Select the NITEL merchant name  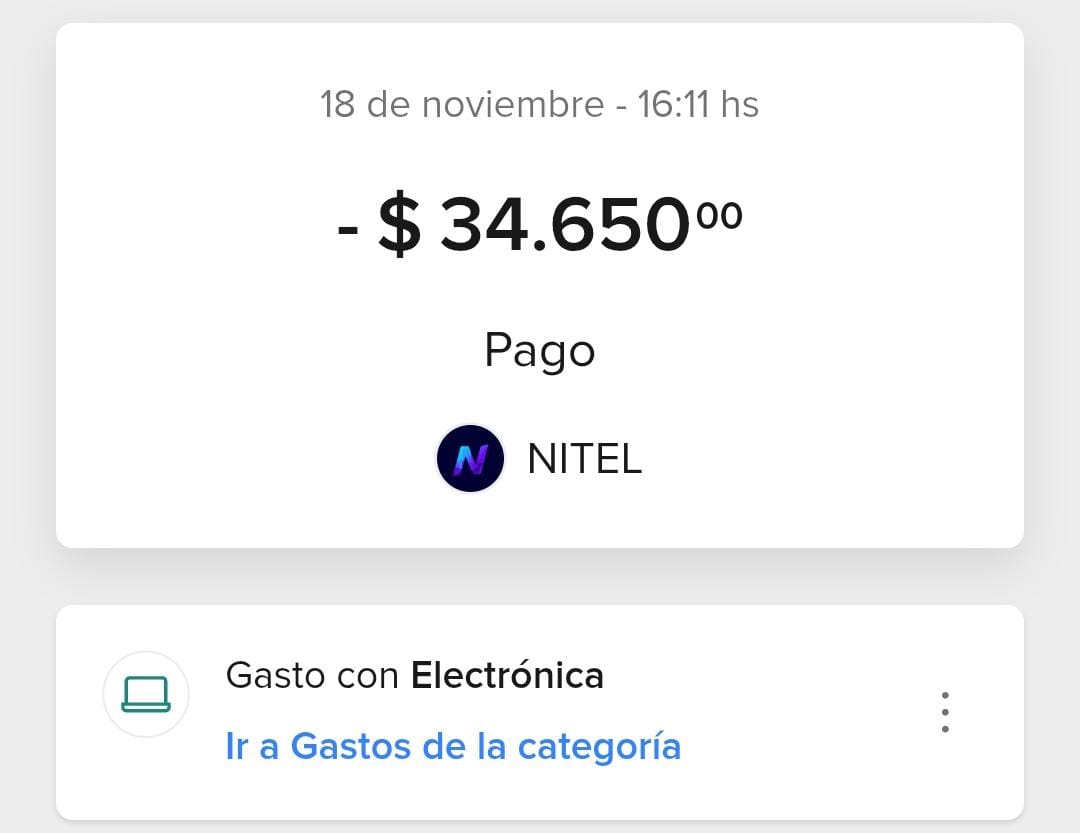pyautogui.click(x=584, y=459)
